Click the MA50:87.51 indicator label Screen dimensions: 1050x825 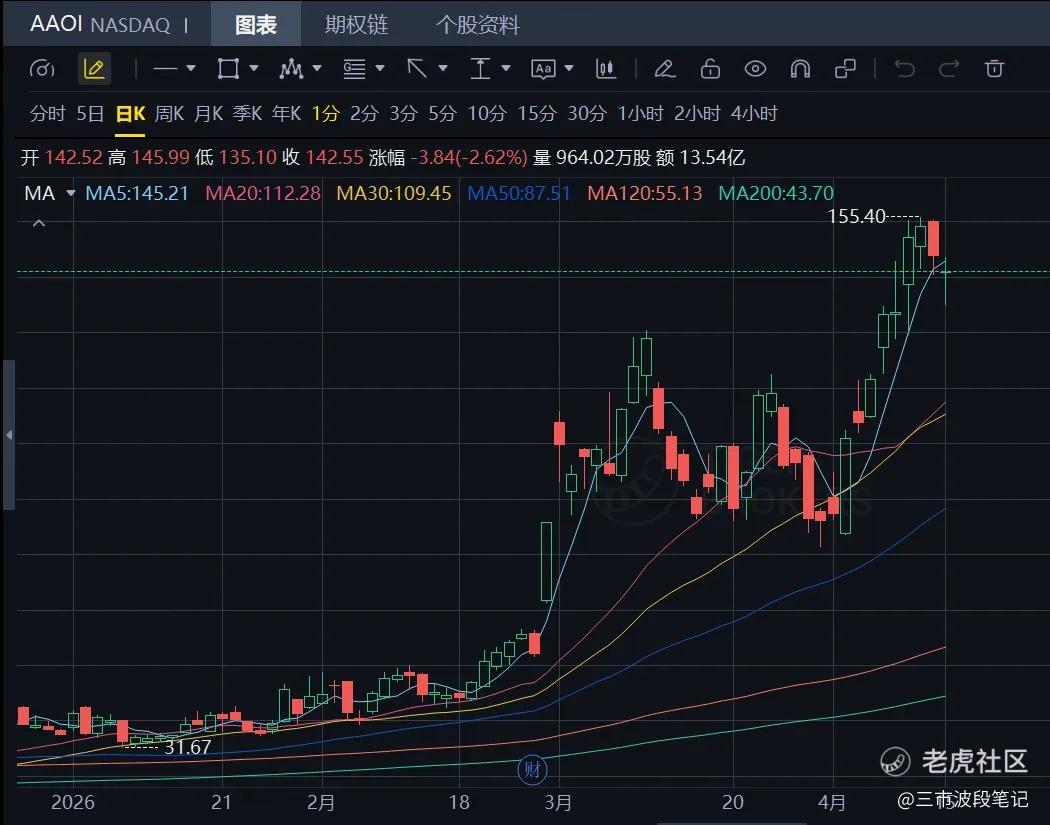click(x=519, y=194)
